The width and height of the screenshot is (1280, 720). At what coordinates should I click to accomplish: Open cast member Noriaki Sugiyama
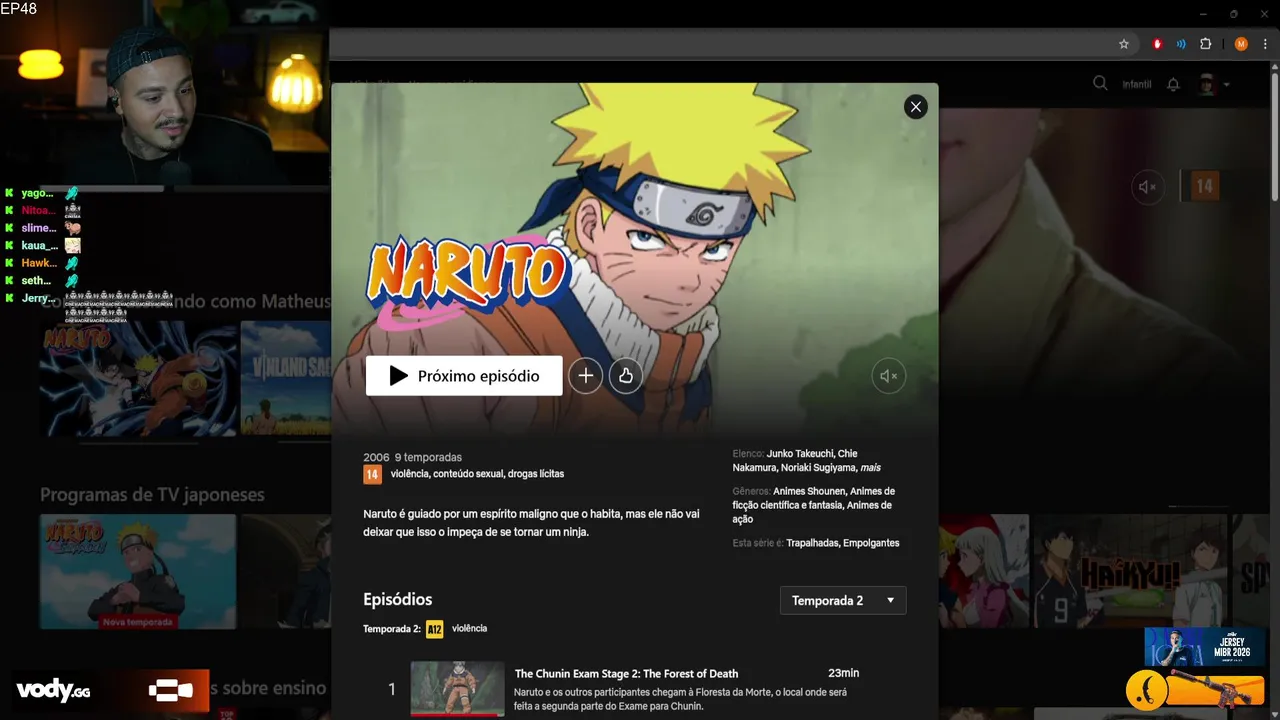click(x=818, y=468)
